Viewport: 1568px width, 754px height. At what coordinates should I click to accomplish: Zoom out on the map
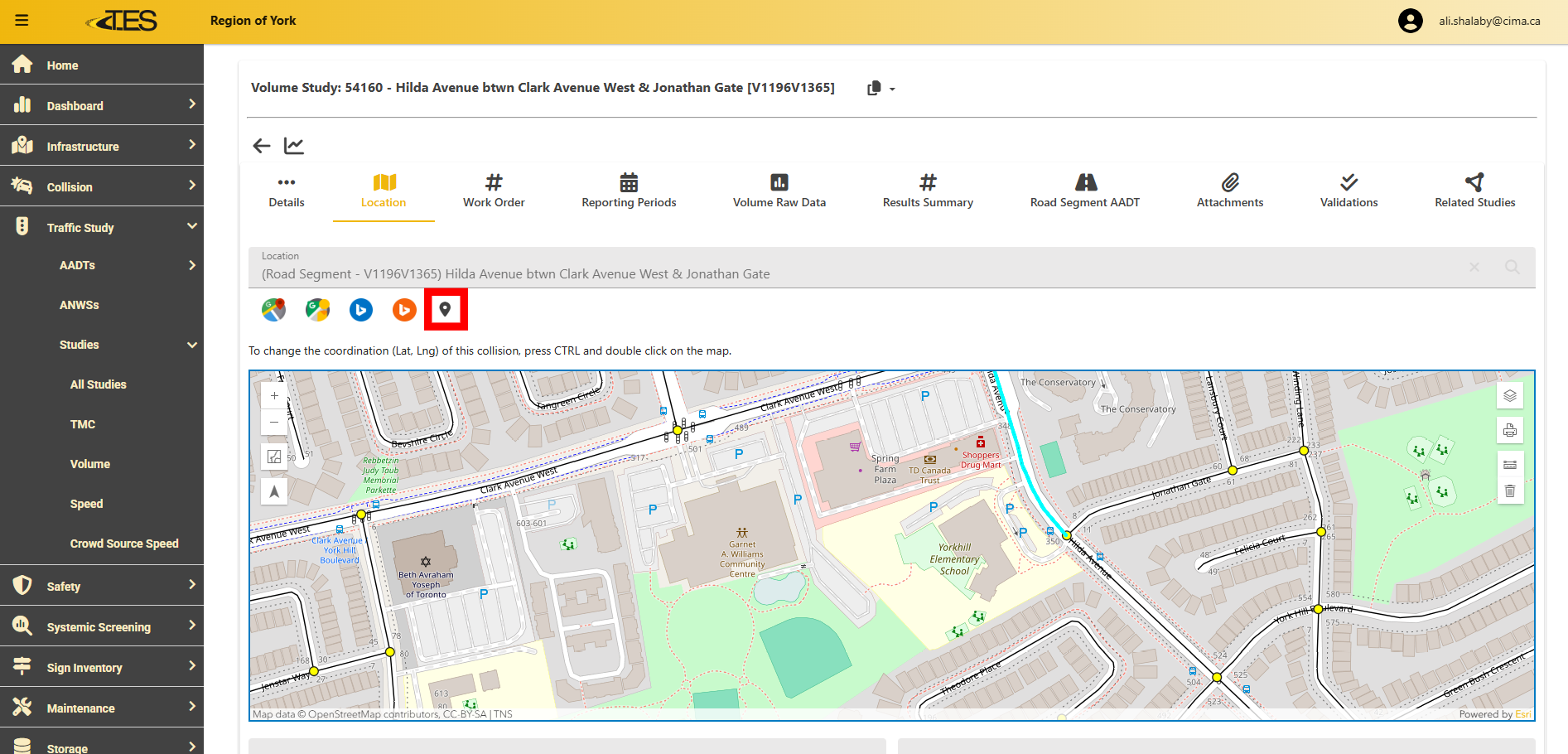point(274,422)
